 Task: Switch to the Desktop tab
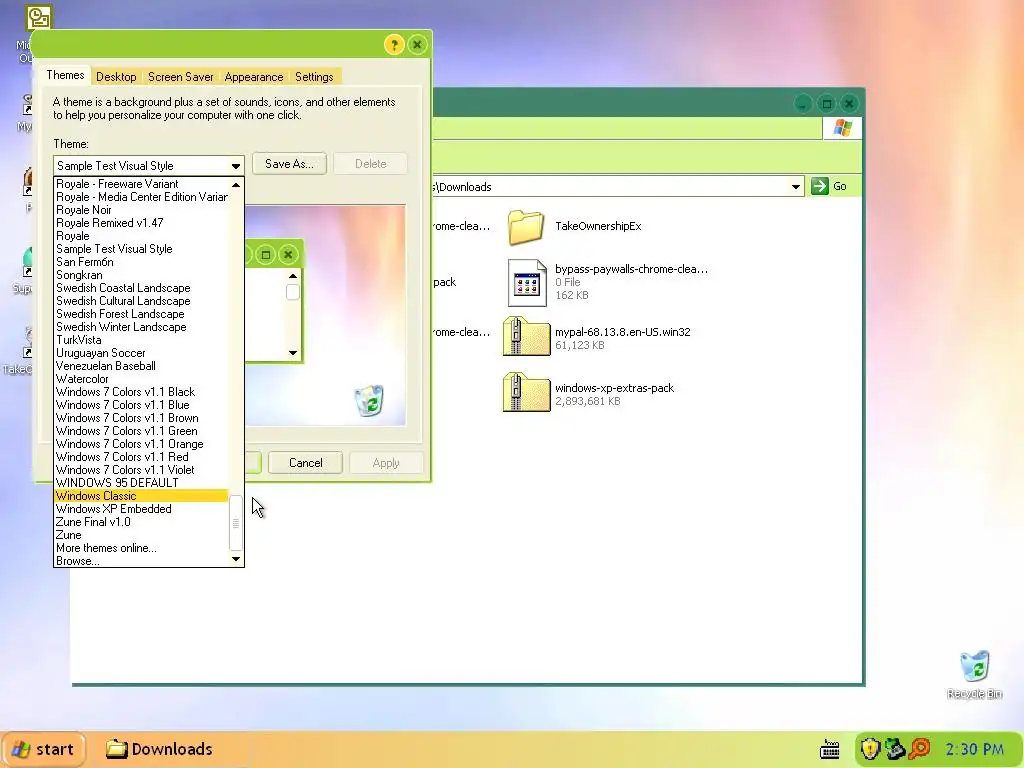tap(116, 76)
